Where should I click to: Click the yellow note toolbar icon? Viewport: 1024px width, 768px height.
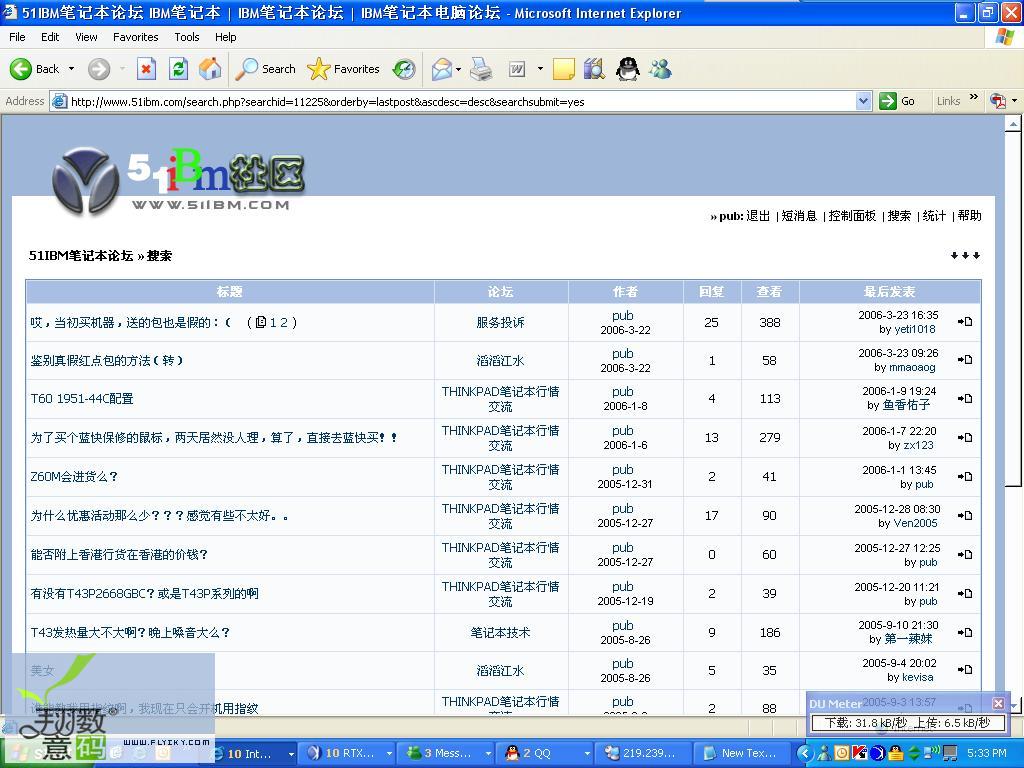pyautogui.click(x=564, y=69)
